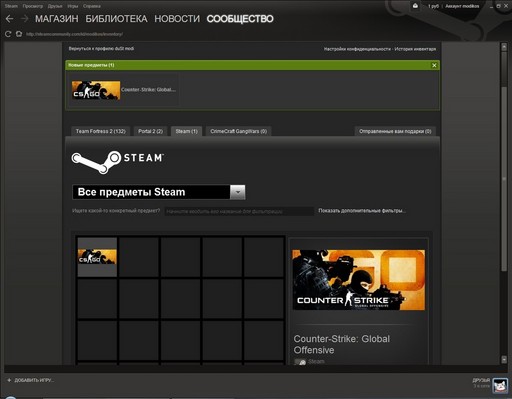The width and height of the screenshot is (512, 399).
Task: Open the cat avatar friends icon
Action: [500, 386]
